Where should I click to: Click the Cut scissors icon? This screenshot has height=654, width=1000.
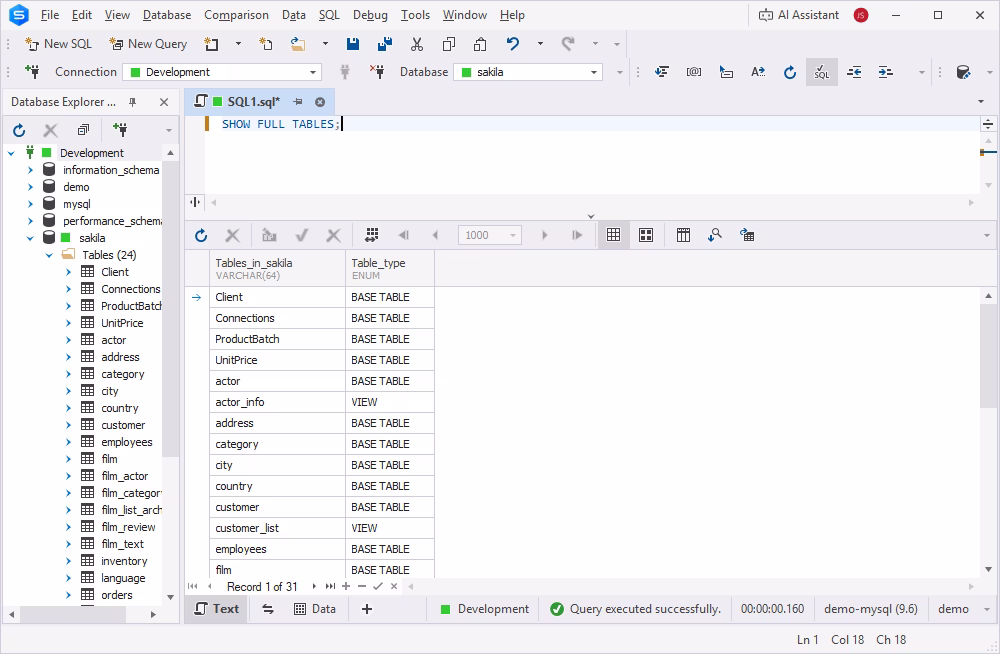coord(417,44)
